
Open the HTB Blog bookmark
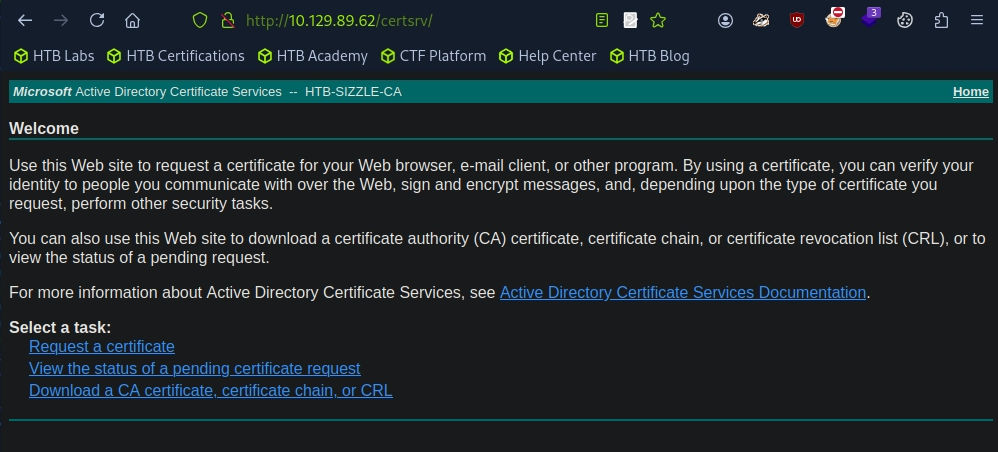(x=650, y=56)
